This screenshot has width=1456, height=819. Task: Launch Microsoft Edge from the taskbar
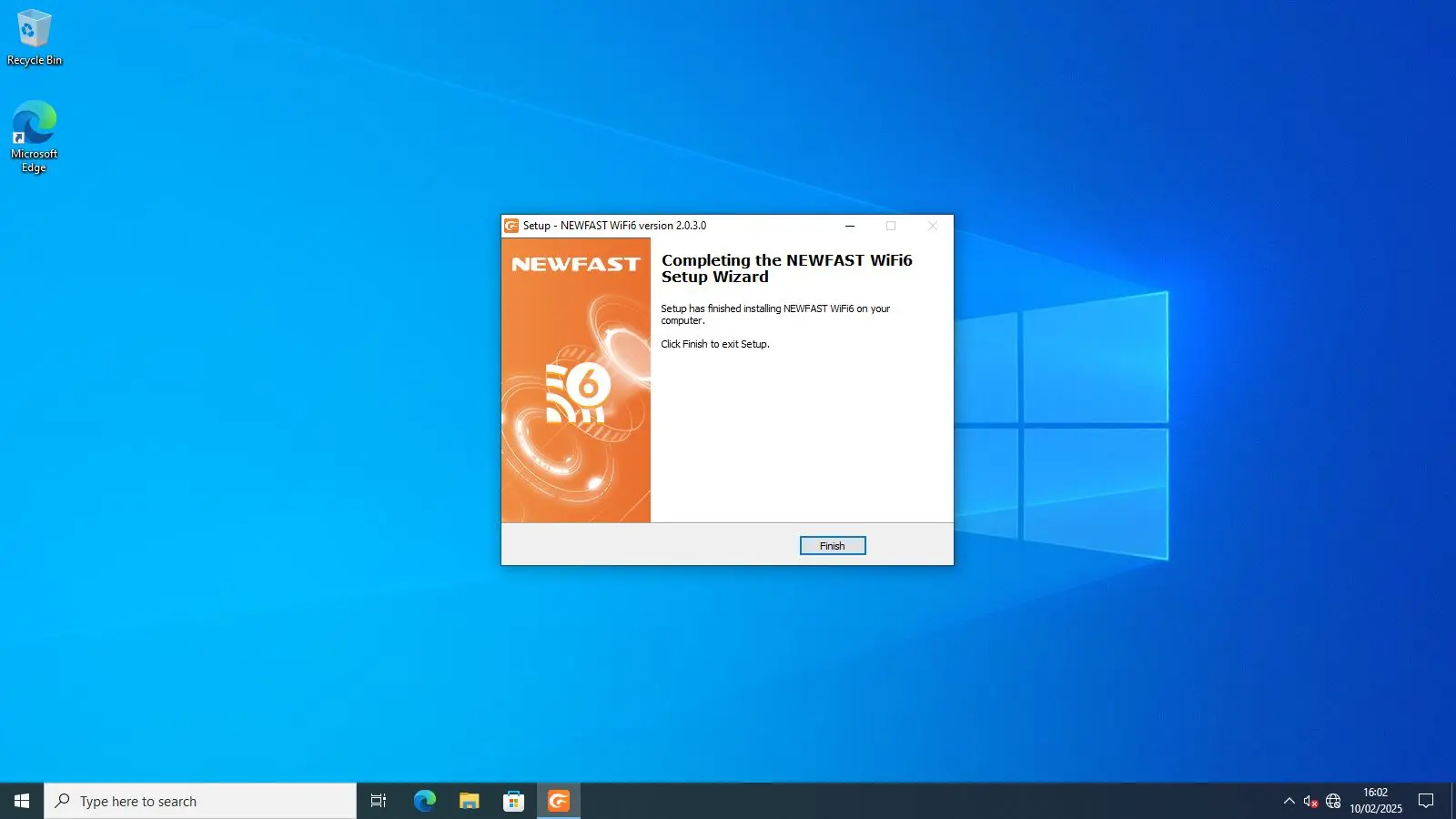tap(424, 801)
